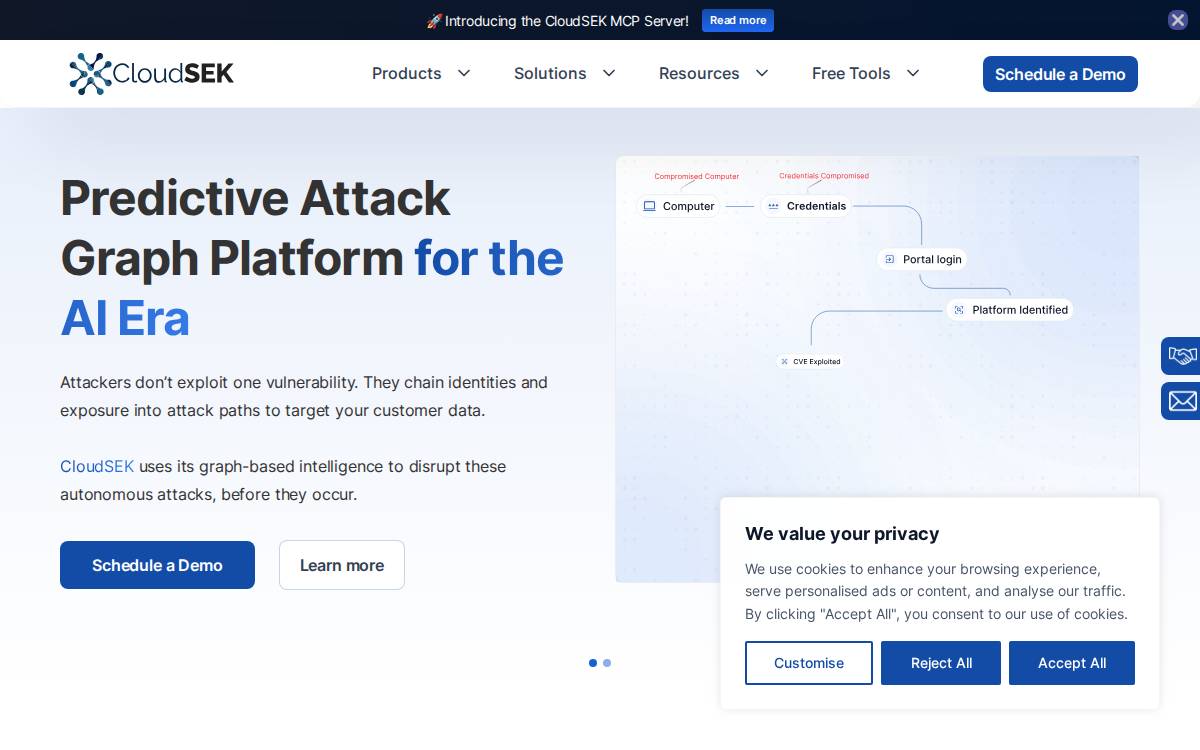
Task: Expand the Resources chevron arrow
Action: tap(762, 73)
